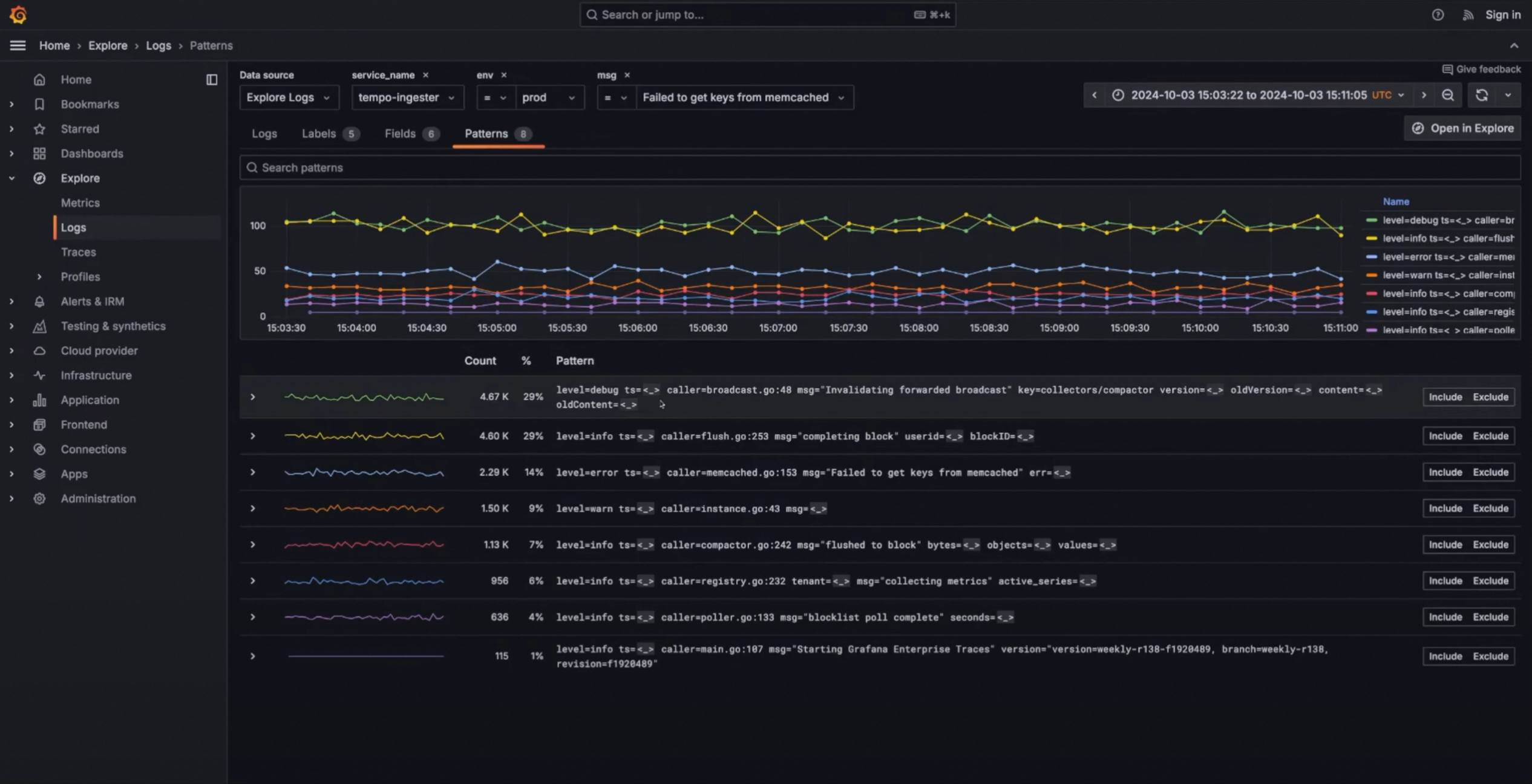Click the Home house icon in sidebar
This screenshot has height=784, width=1532.
(x=39, y=79)
